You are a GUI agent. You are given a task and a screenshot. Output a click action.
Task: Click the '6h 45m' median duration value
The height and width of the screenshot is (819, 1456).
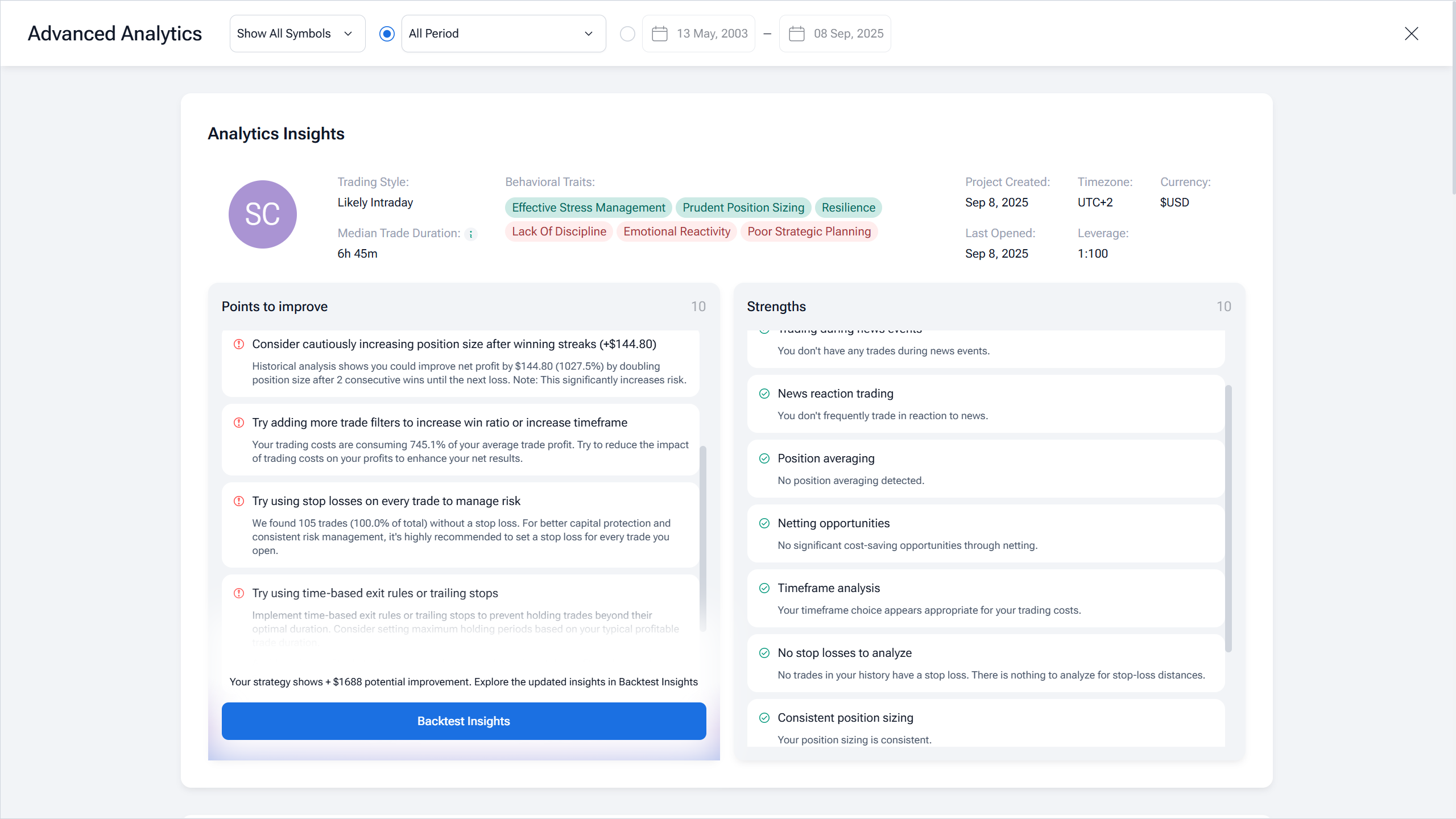[357, 254]
